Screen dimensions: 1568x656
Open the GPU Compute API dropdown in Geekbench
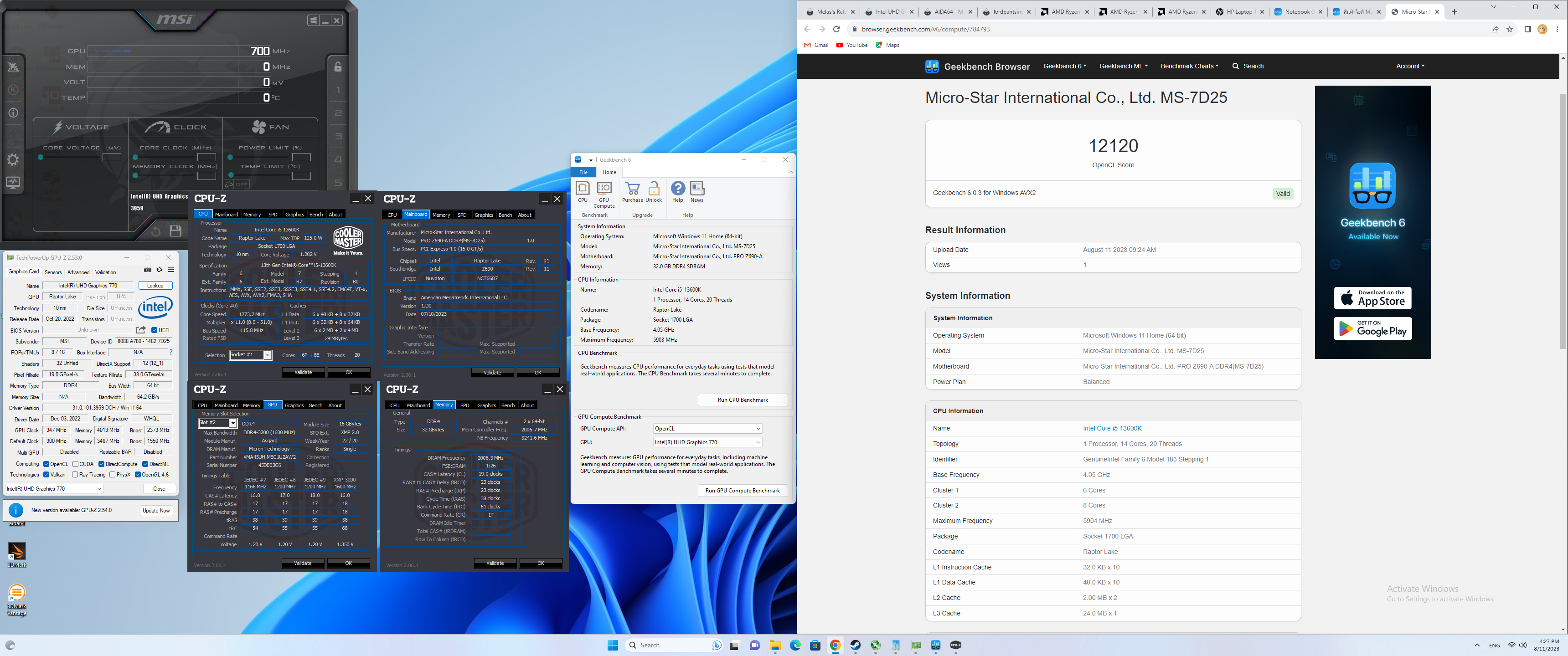click(707, 428)
